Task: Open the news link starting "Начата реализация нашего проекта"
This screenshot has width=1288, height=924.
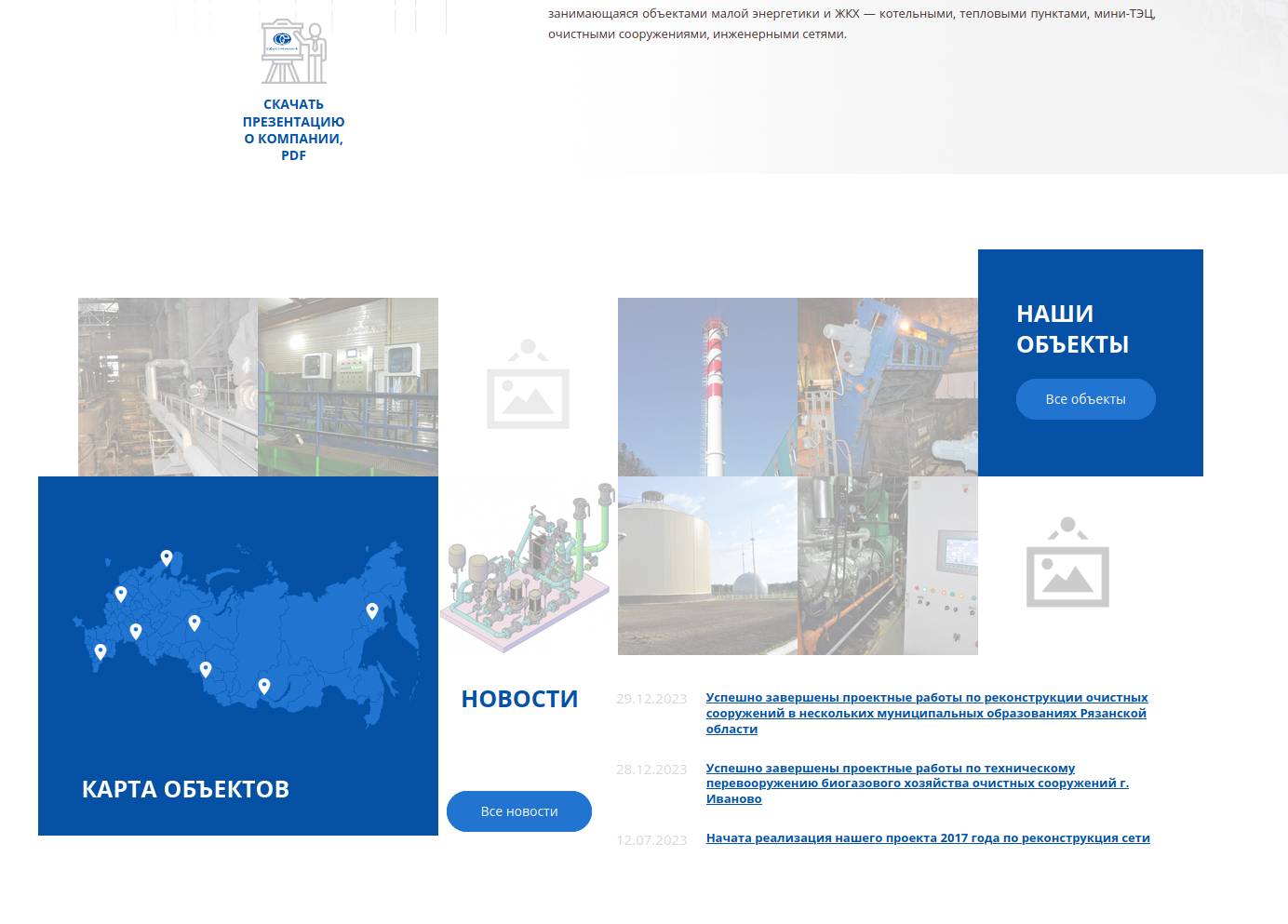Action: point(928,838)
